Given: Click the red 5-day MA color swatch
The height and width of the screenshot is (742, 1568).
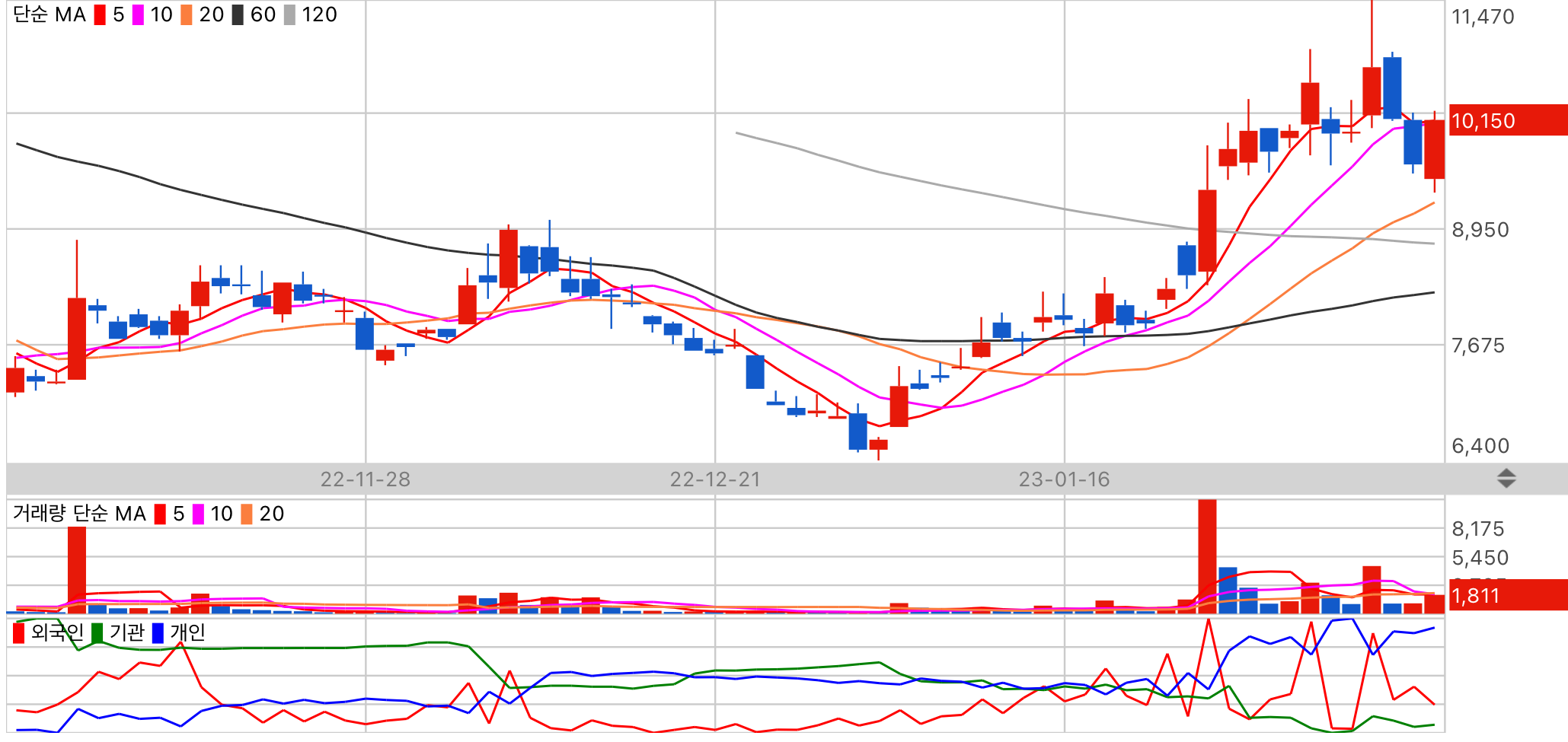Looking at the screenshot, I should point(100,15).
